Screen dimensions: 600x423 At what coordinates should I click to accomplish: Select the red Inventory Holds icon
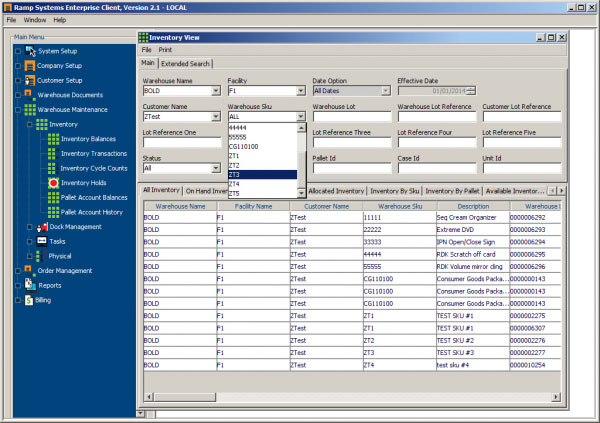(x=53, y=183)
